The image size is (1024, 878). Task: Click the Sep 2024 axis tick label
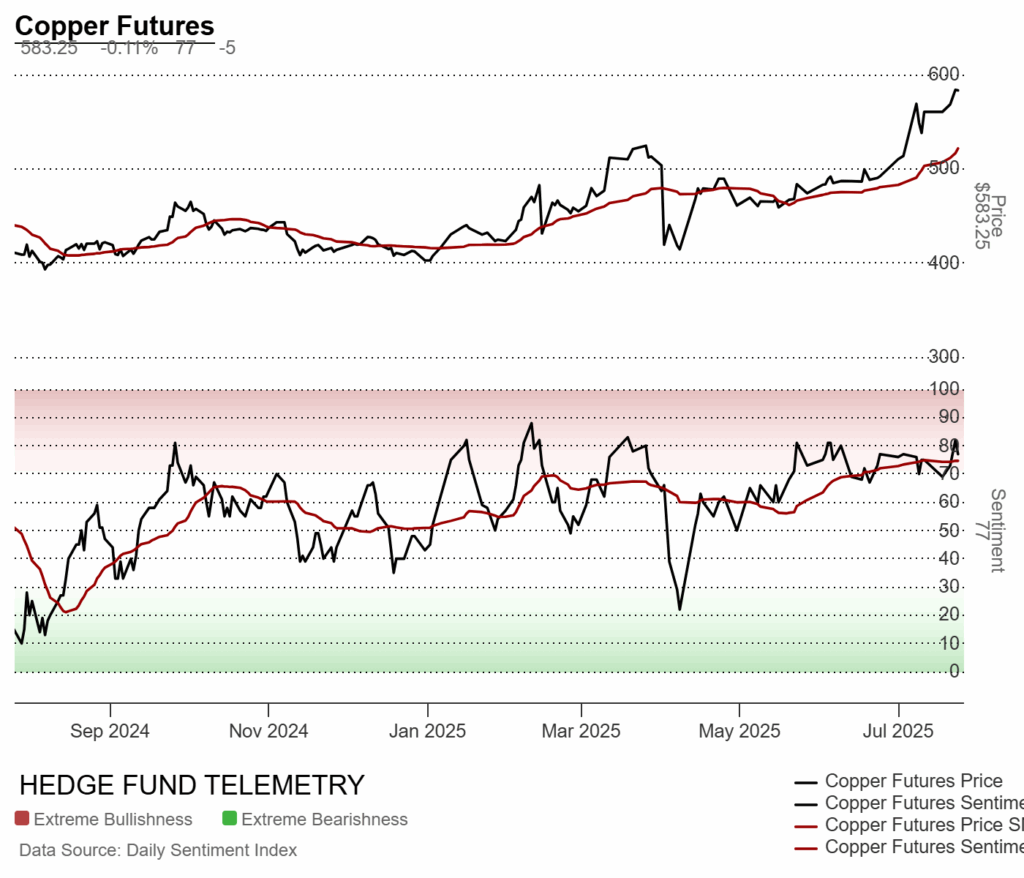coord(110,730)
